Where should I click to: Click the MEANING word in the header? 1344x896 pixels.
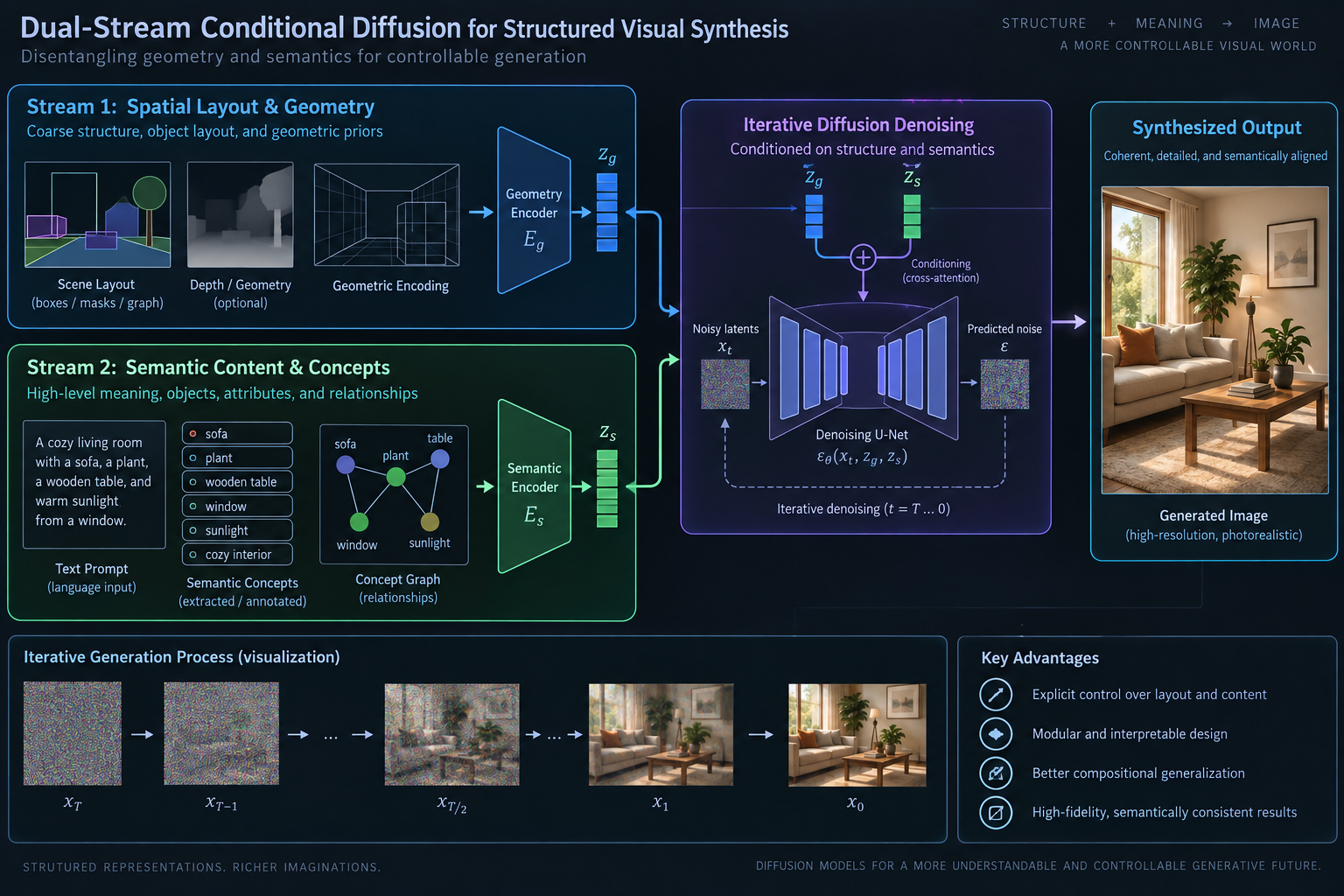click(1169, 24)
